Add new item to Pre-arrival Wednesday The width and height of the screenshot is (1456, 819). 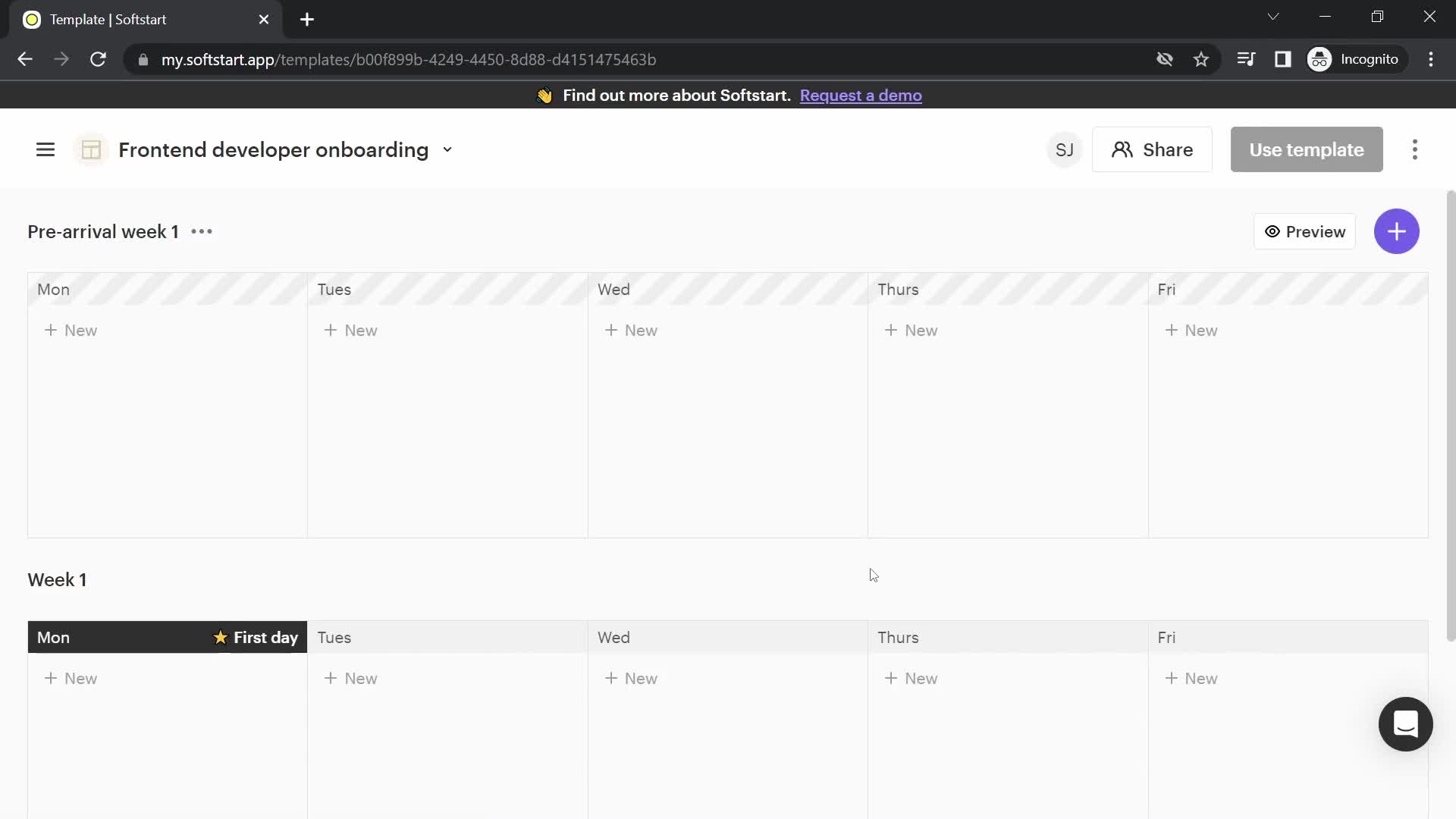point(631,330)
